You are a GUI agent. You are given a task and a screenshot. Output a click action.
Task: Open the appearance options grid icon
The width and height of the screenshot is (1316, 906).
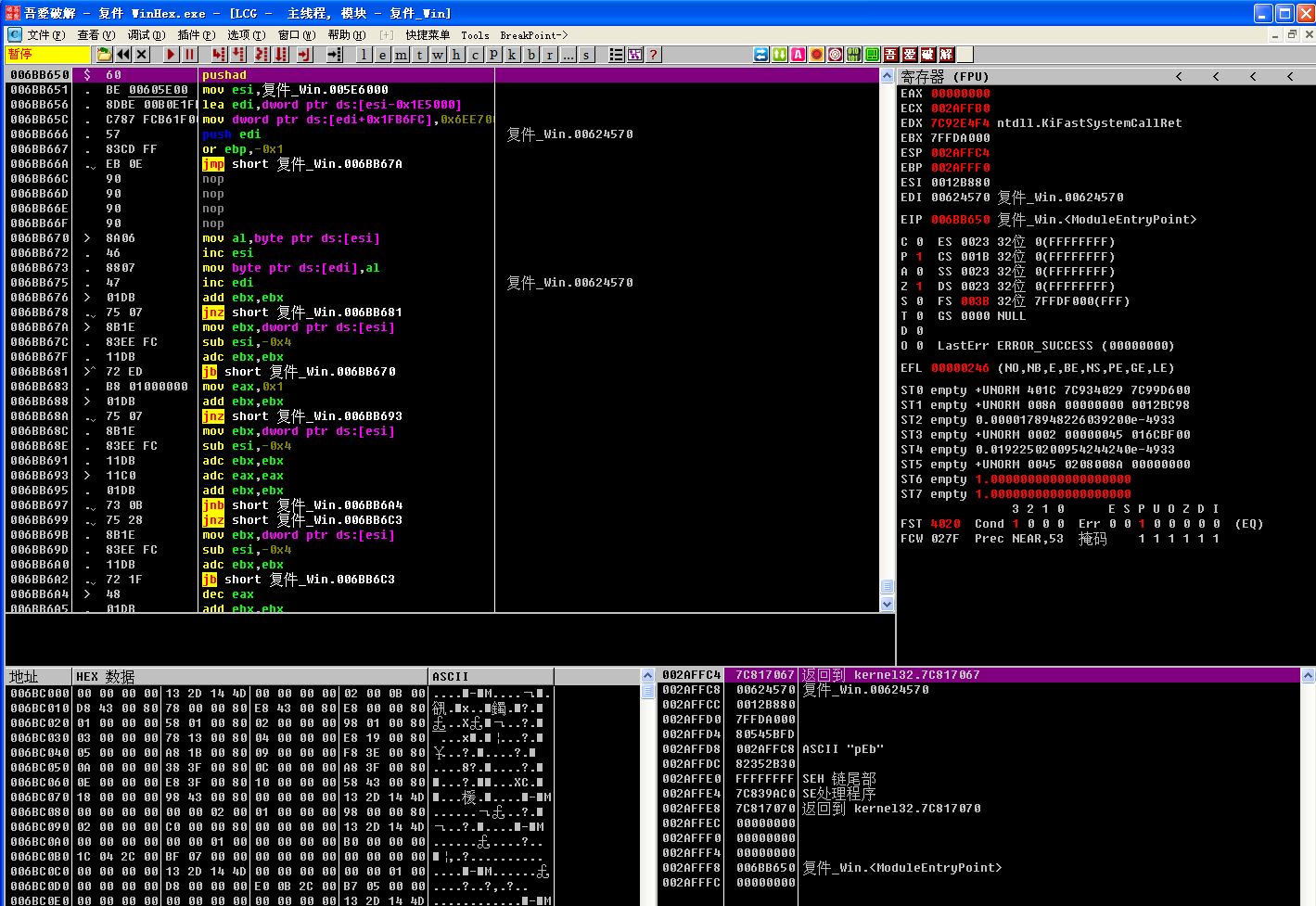point(634,55)
